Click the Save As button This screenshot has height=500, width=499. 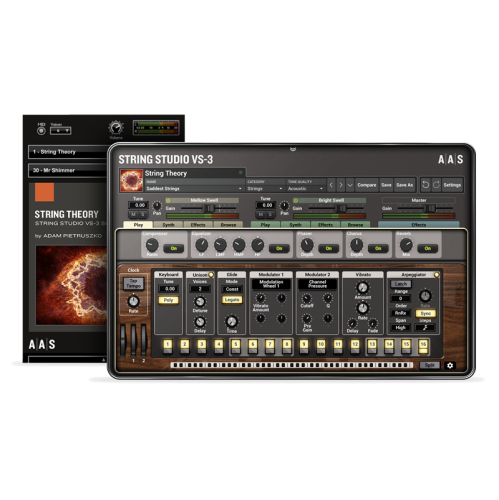click(405, 185)
